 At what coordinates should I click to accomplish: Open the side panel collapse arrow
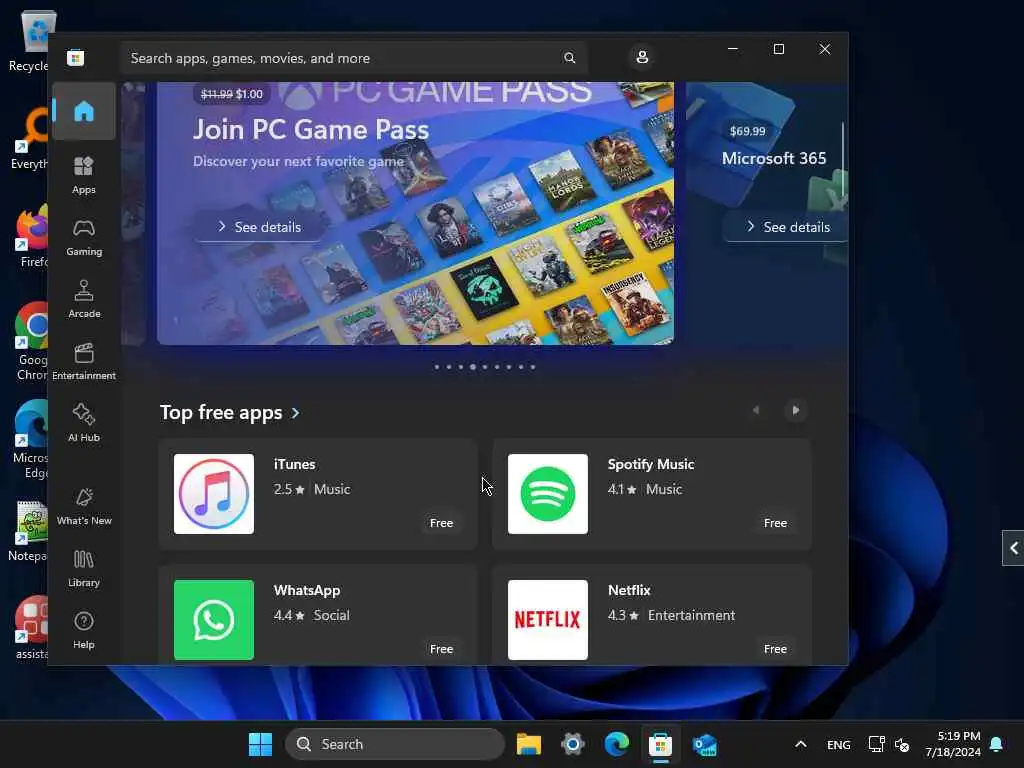point(1013,548)
